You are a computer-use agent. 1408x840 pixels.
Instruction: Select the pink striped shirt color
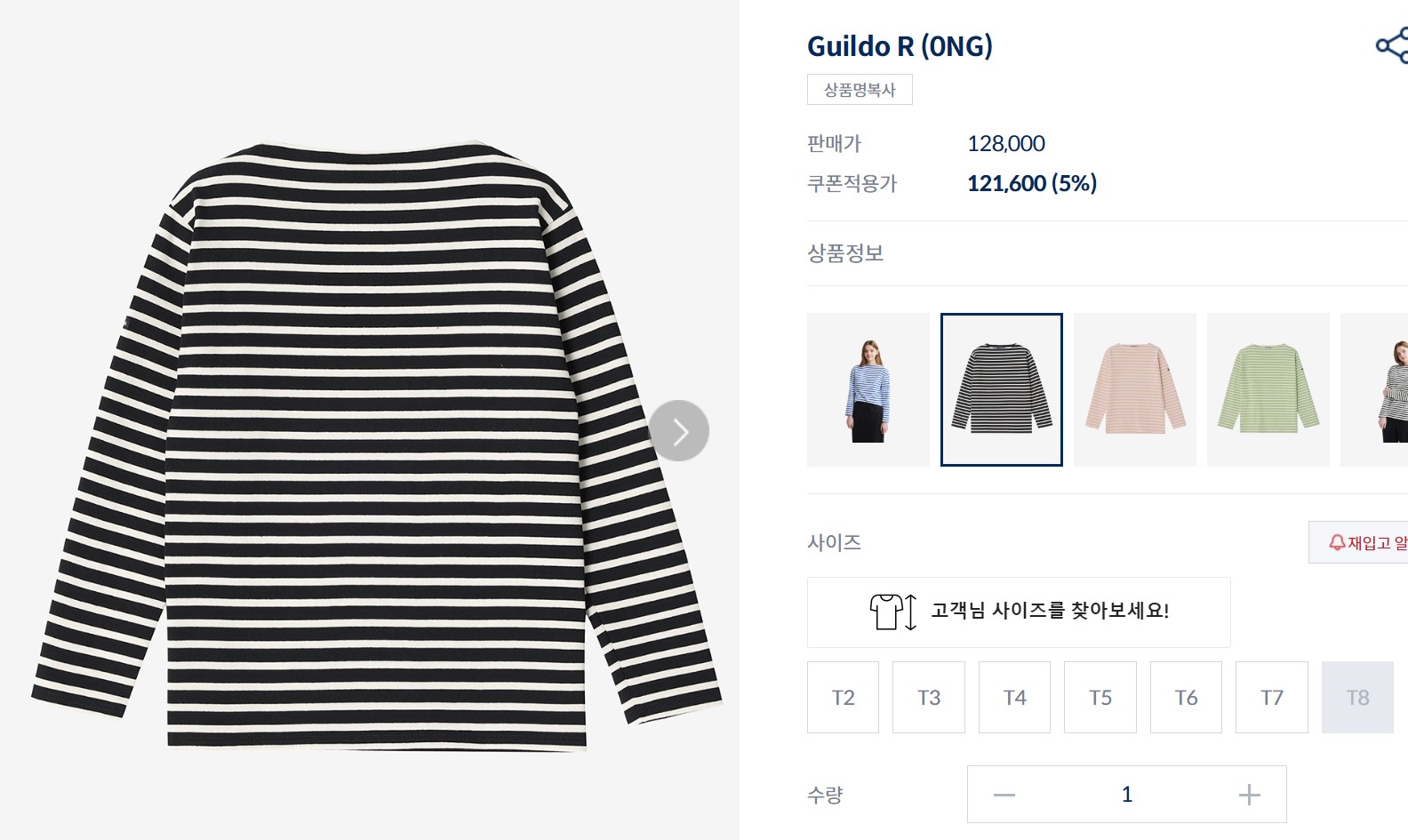(1135, 389)
